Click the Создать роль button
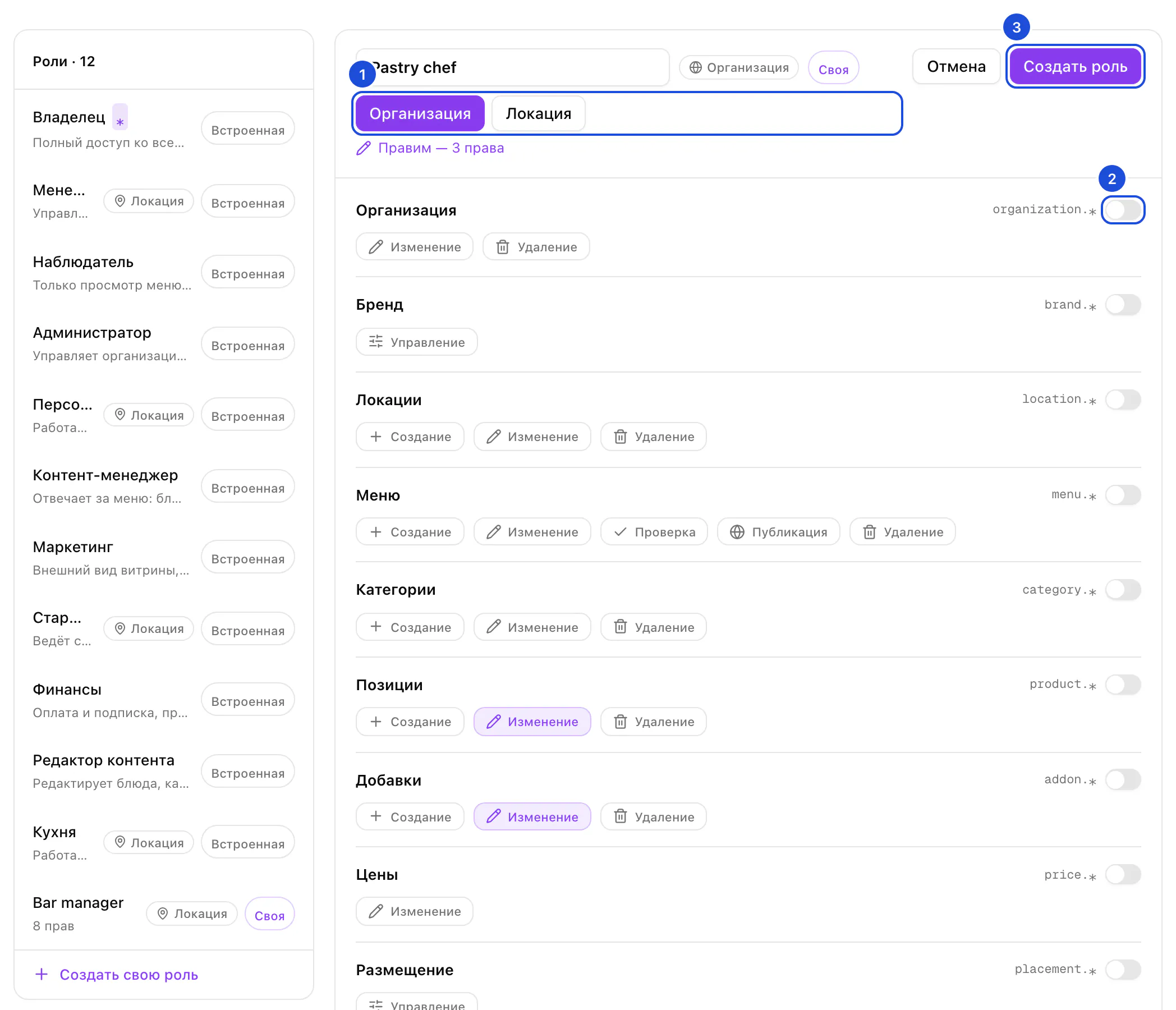The height and width of the screenshot is (1010, 1176). coord(1075,66)
